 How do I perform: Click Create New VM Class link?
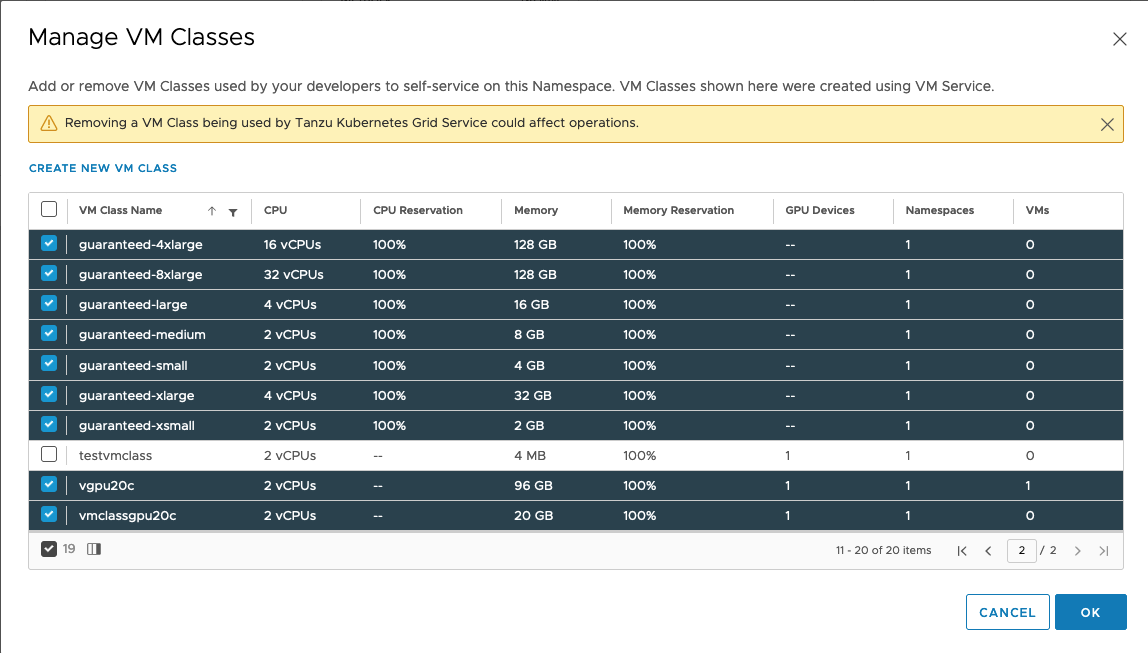[103, 168]
